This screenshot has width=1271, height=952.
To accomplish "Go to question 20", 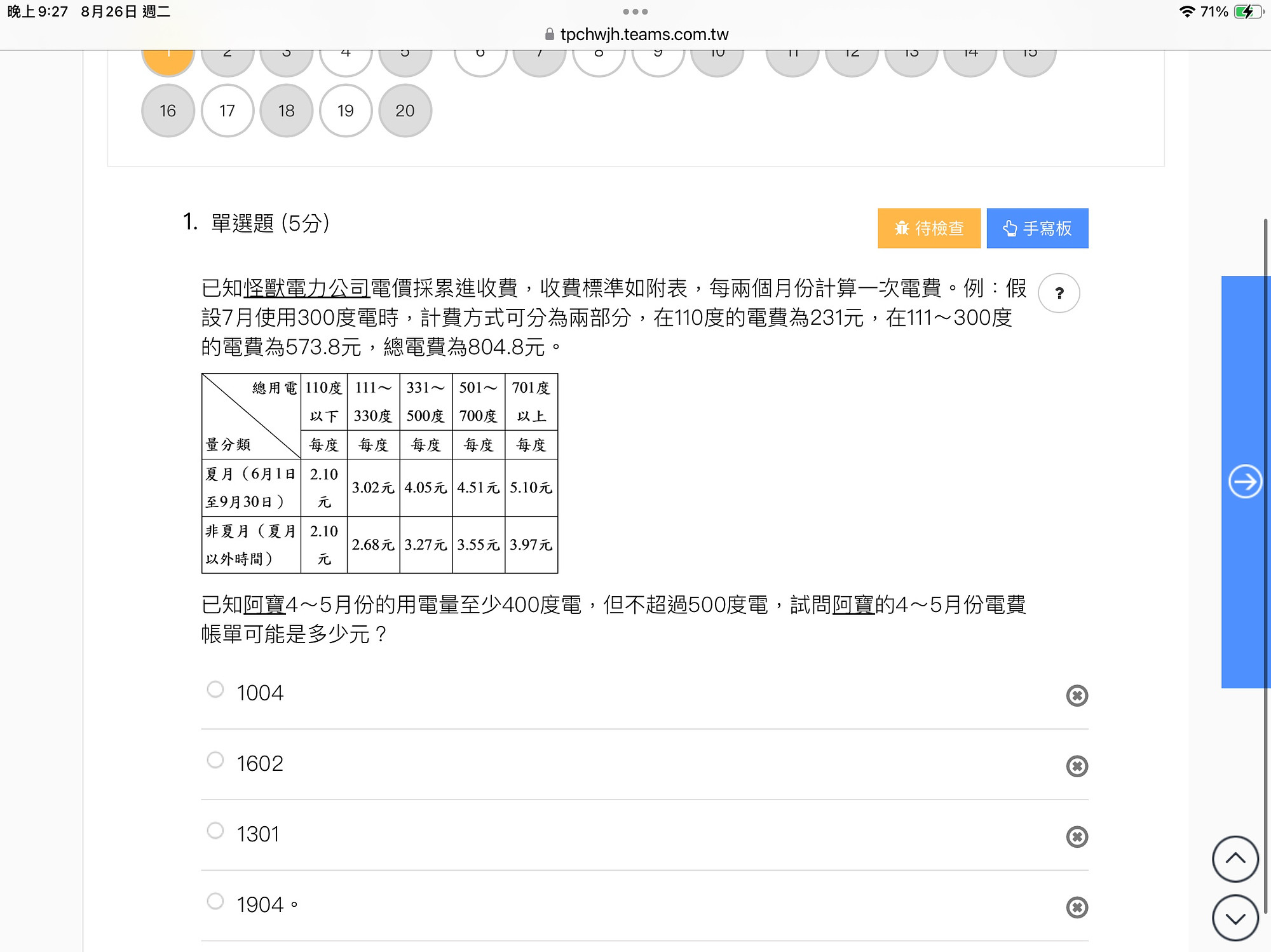I will click(405, 111).
